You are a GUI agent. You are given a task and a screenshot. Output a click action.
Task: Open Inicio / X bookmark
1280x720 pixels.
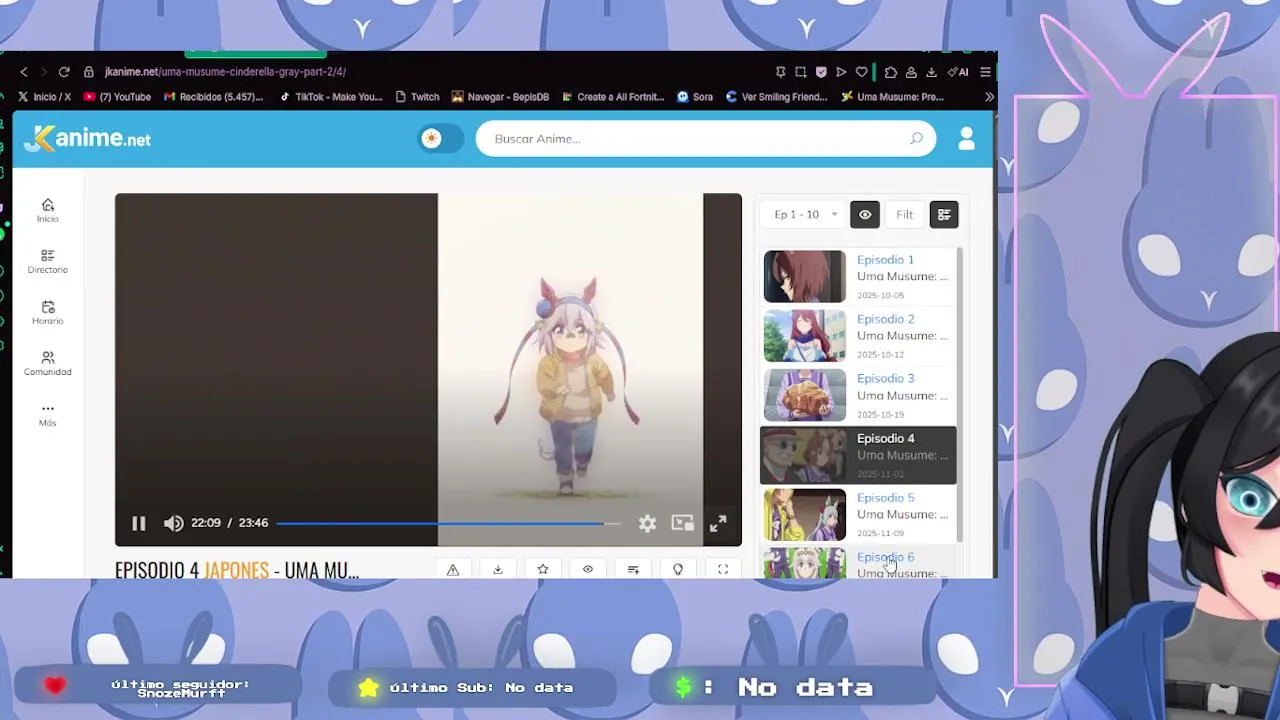pos(44,97)
